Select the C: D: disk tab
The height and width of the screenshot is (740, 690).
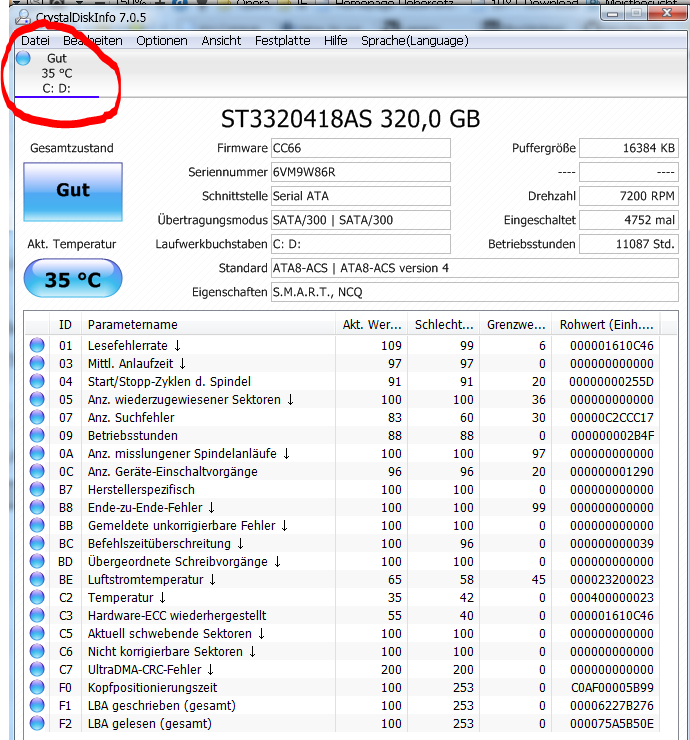[x=57, y=73]
